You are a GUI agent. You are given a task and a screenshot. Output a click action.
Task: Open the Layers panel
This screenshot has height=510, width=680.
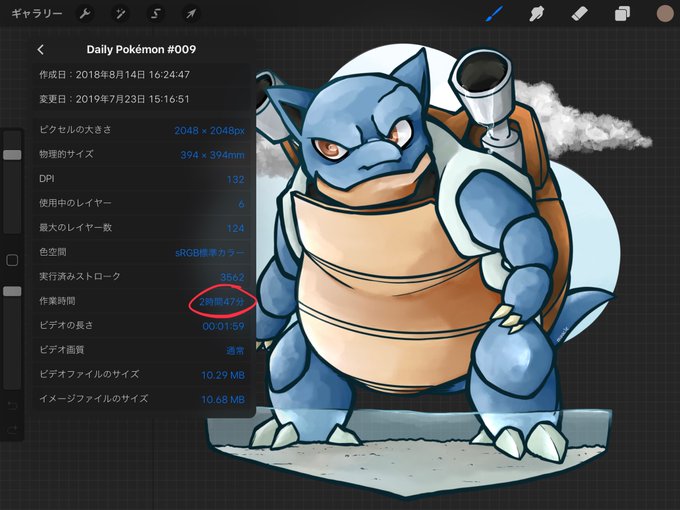point(622,14)
